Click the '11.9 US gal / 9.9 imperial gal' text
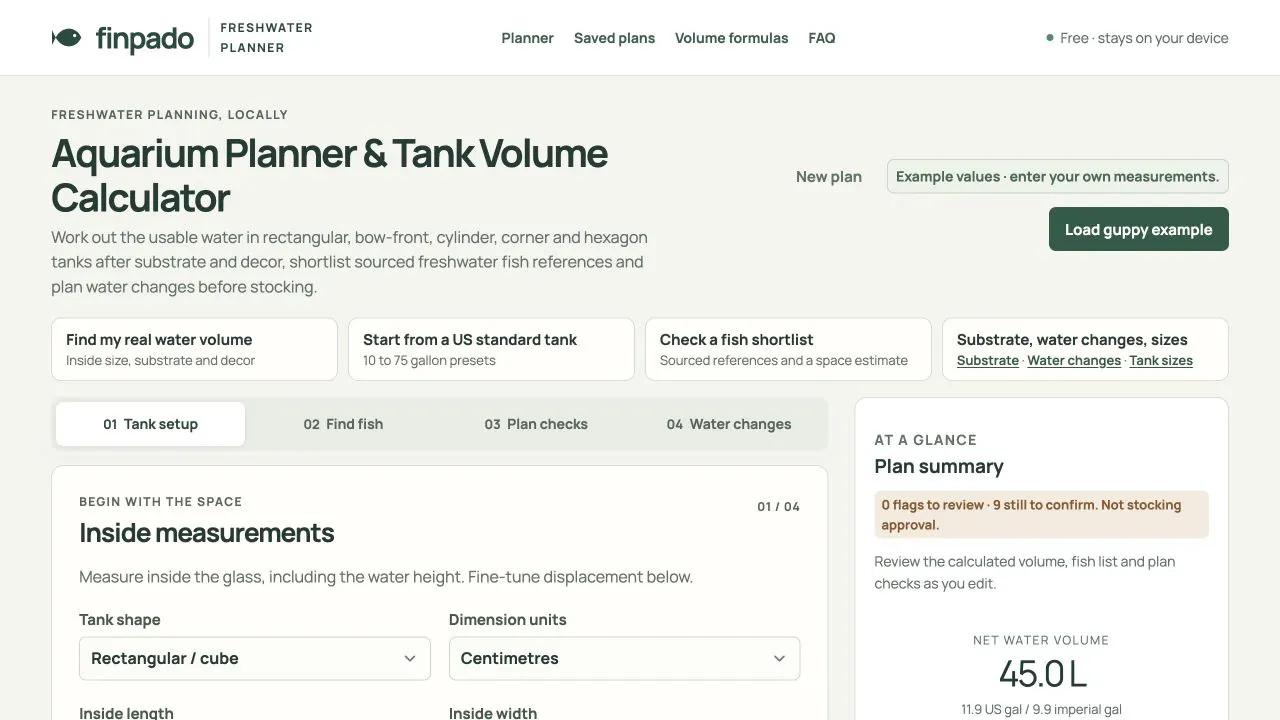Screen dimensions: 1280x720 pyautogui.click(x=1042, y=710)
